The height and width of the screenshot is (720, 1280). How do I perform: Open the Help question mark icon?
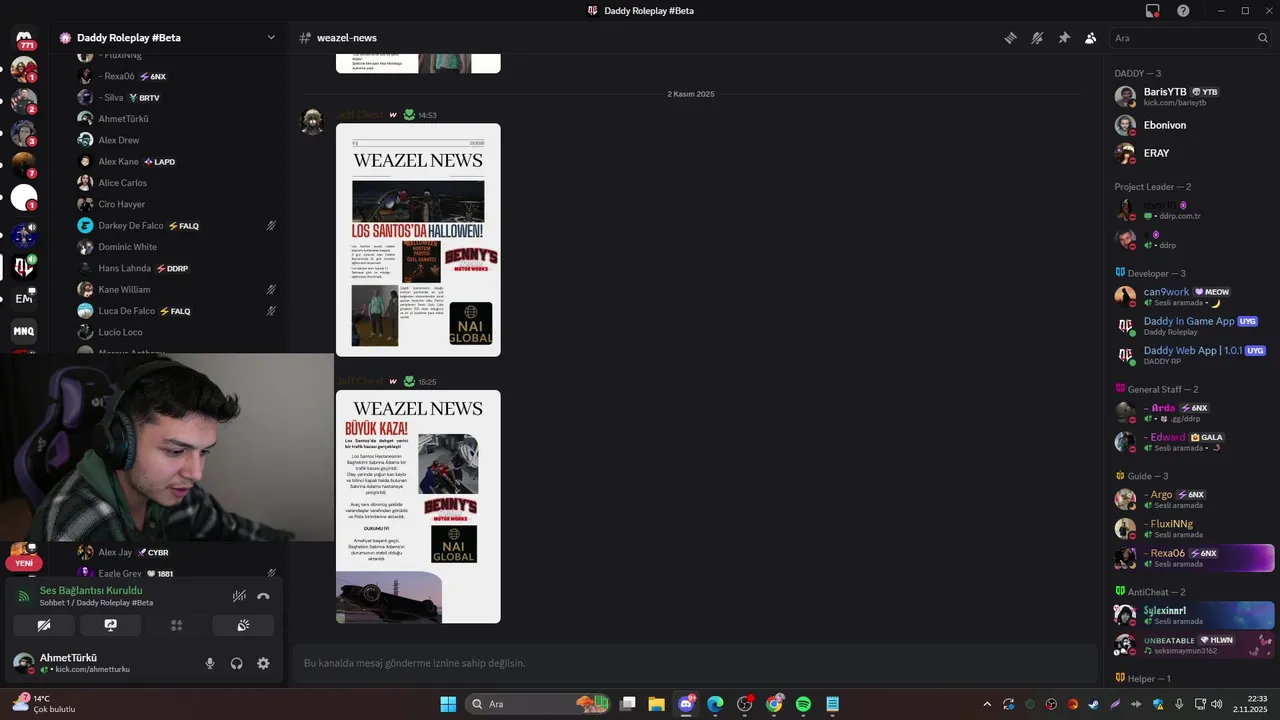click(1183, 11)
